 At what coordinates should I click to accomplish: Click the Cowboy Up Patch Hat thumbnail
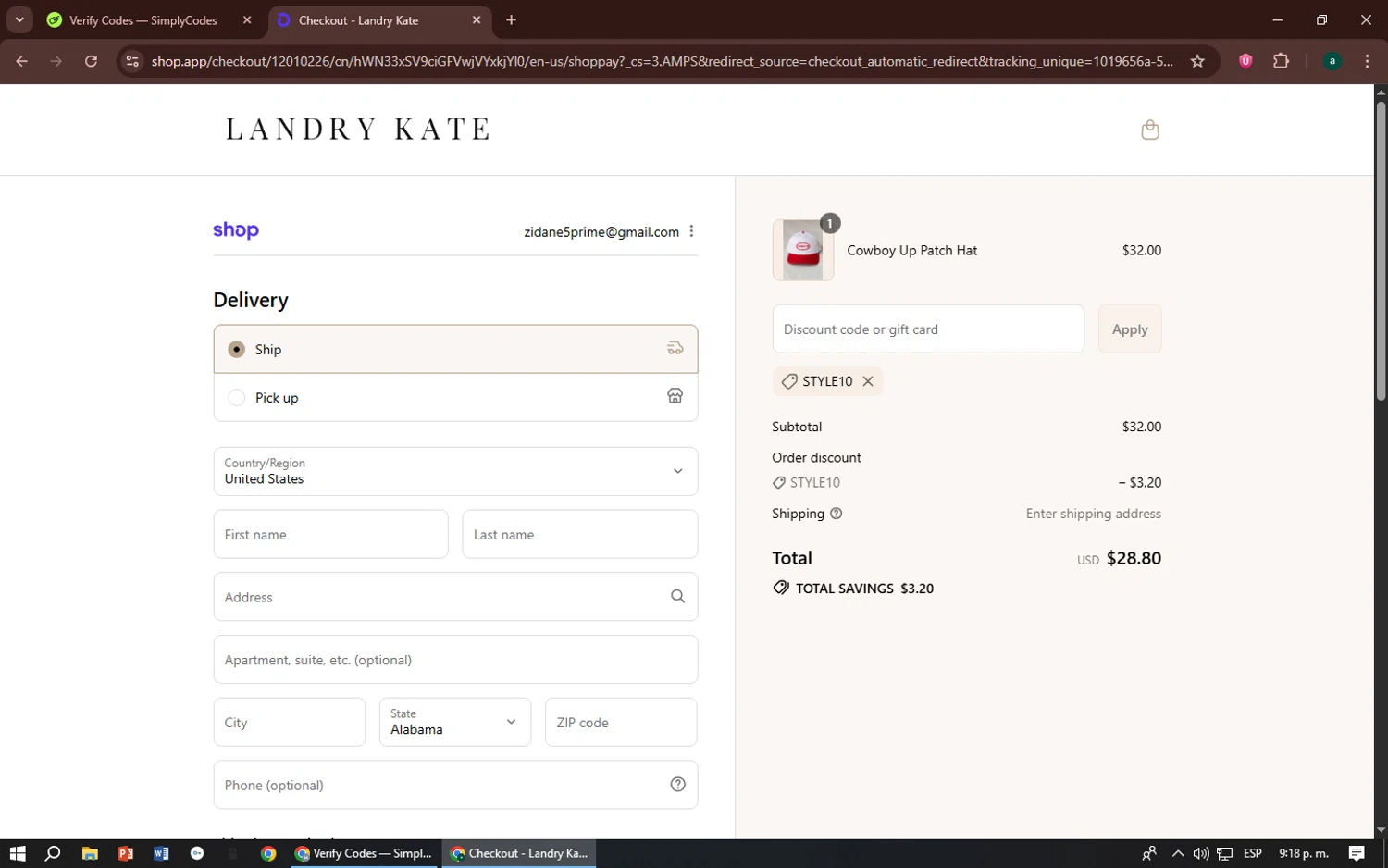click(x=802, y=250)
